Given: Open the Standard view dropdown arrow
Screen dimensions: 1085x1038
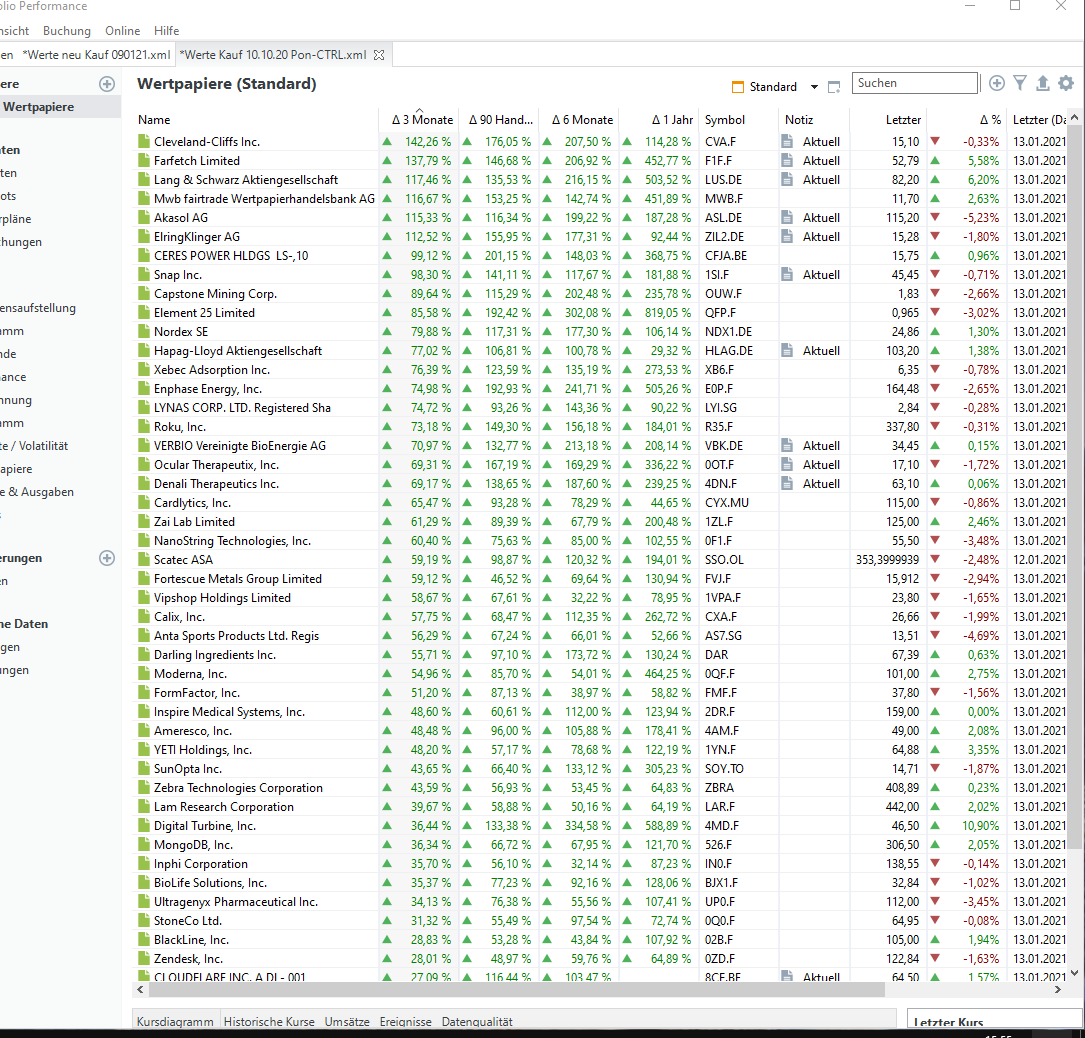Looking at the screenshot, I should (x=814, y=87).
